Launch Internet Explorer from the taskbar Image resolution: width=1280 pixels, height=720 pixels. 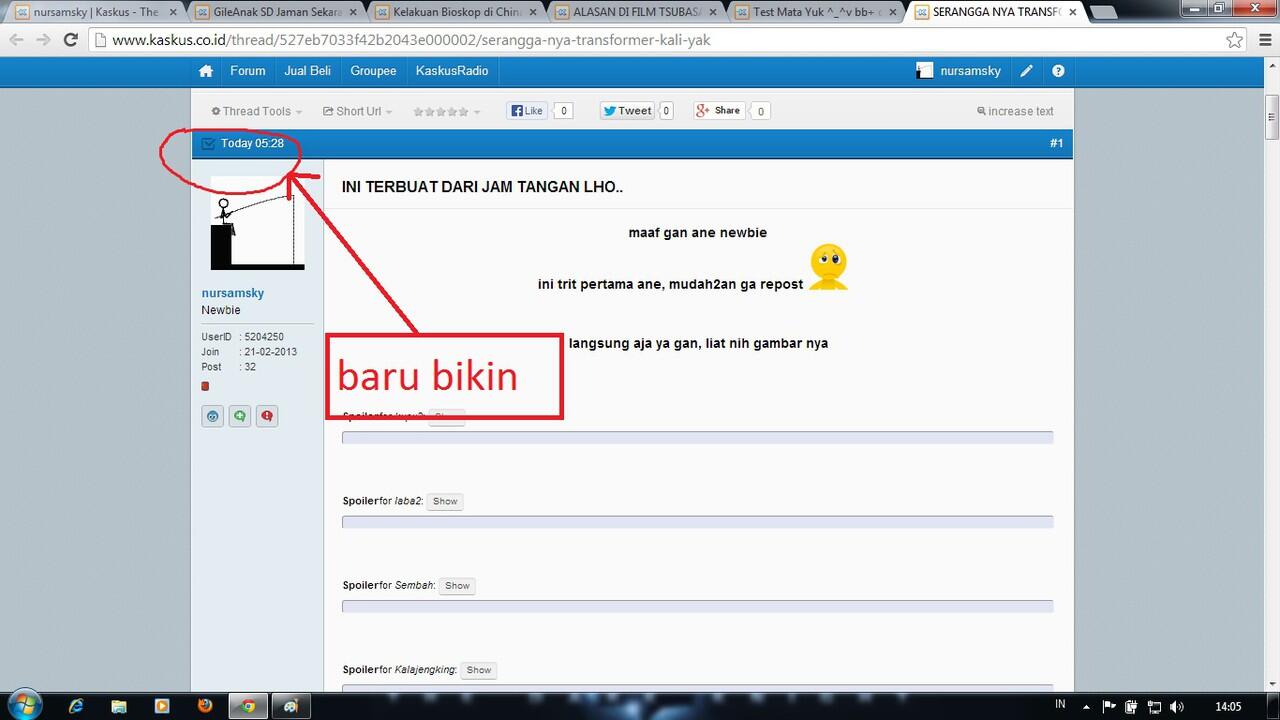click(76, 706)
